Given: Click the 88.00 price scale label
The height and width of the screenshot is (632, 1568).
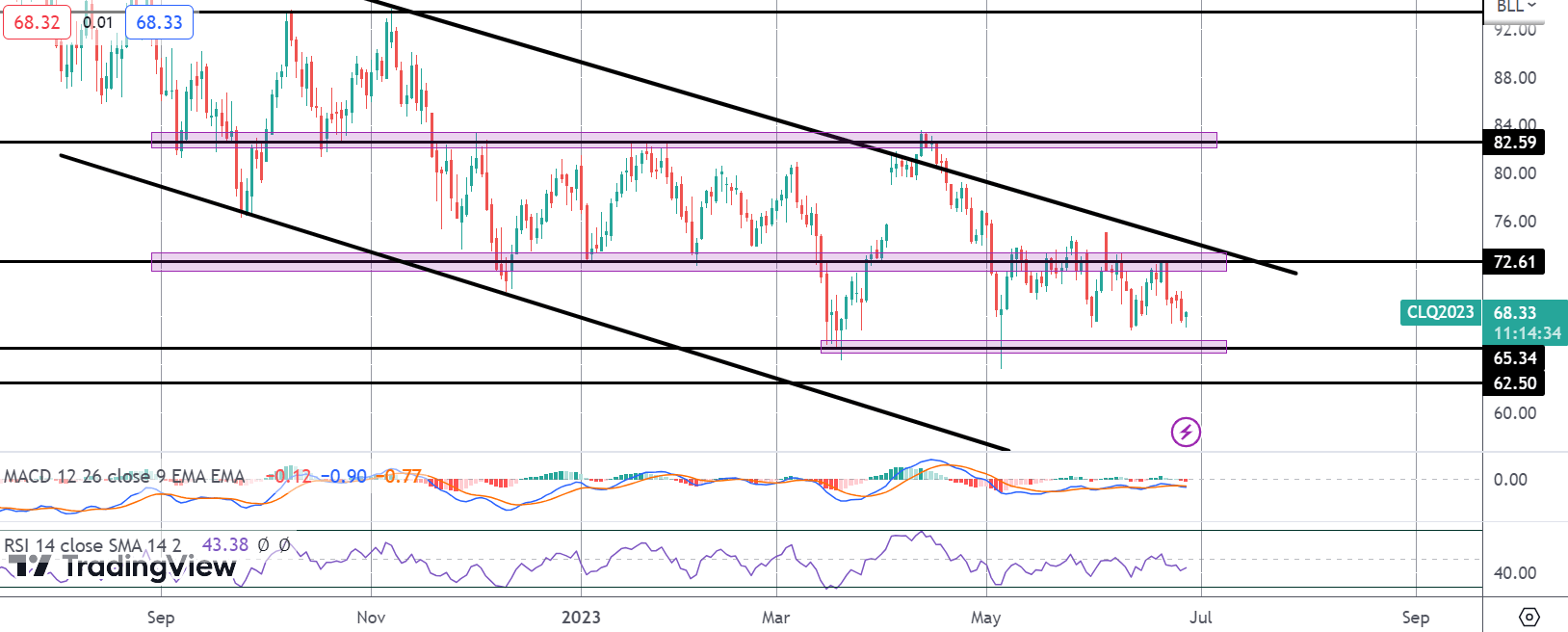Looking at the screenshot, I should 1515,78.
